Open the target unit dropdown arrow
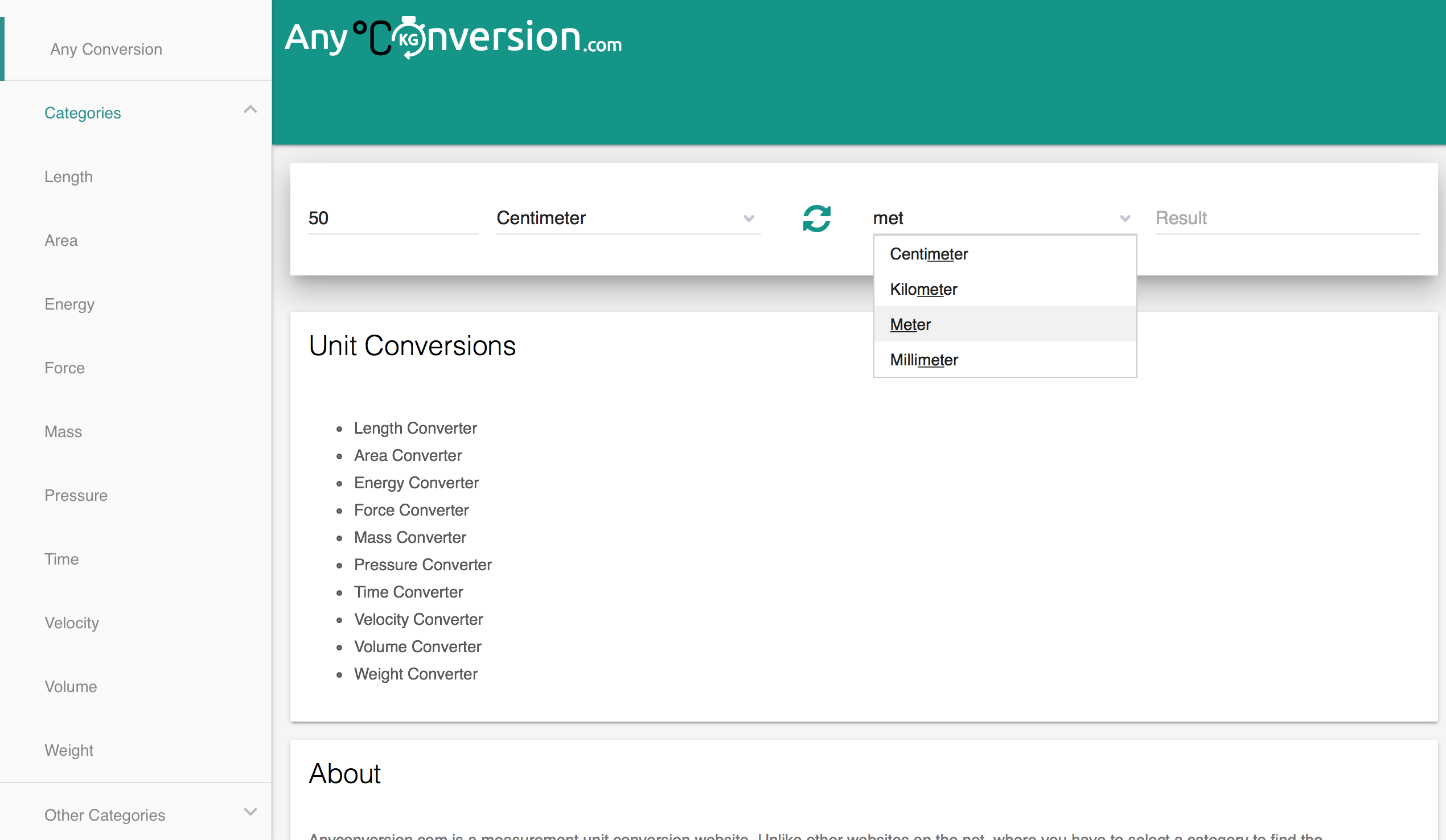This screenshot has height=840, width=1446. [x=1125, y=218]
